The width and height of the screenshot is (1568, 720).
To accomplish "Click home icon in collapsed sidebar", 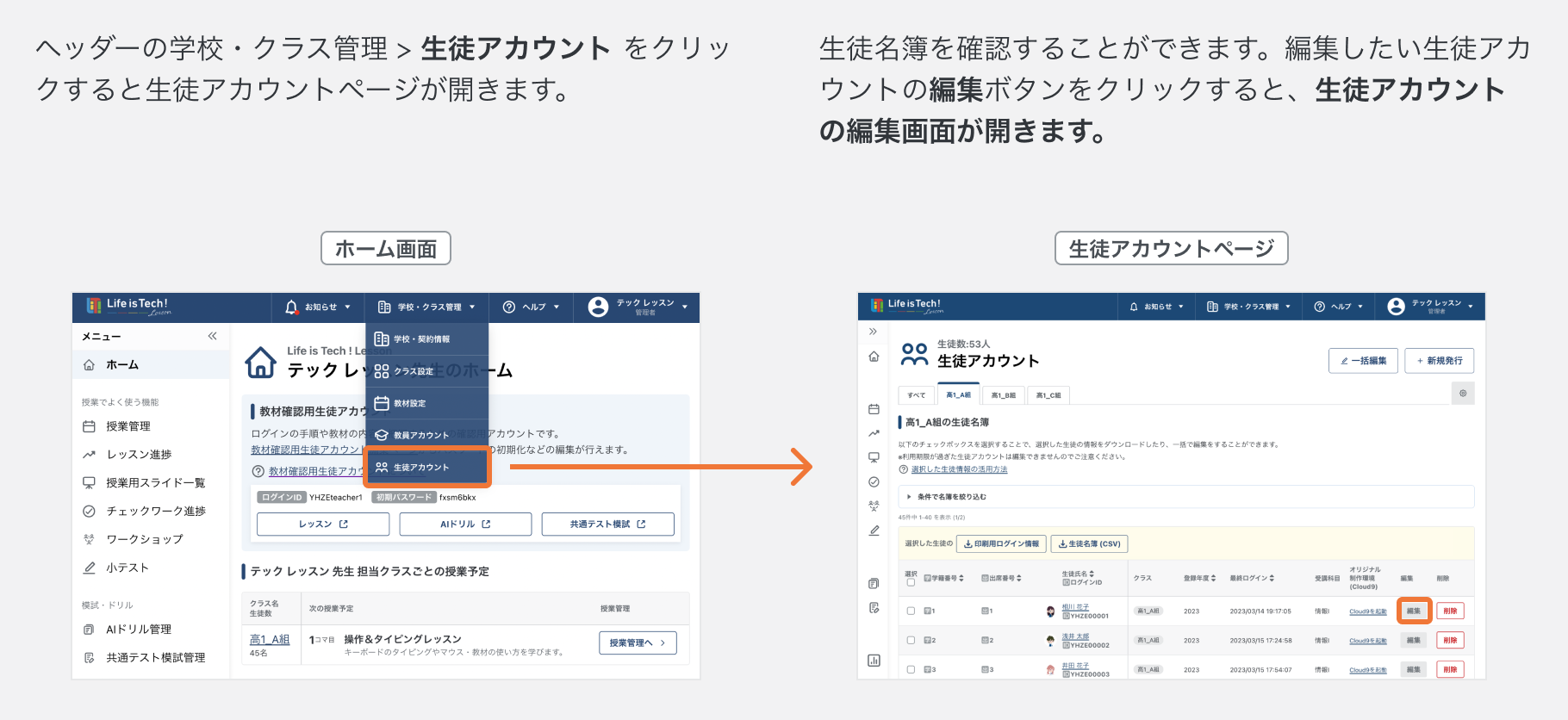I will tap(874, 357).
